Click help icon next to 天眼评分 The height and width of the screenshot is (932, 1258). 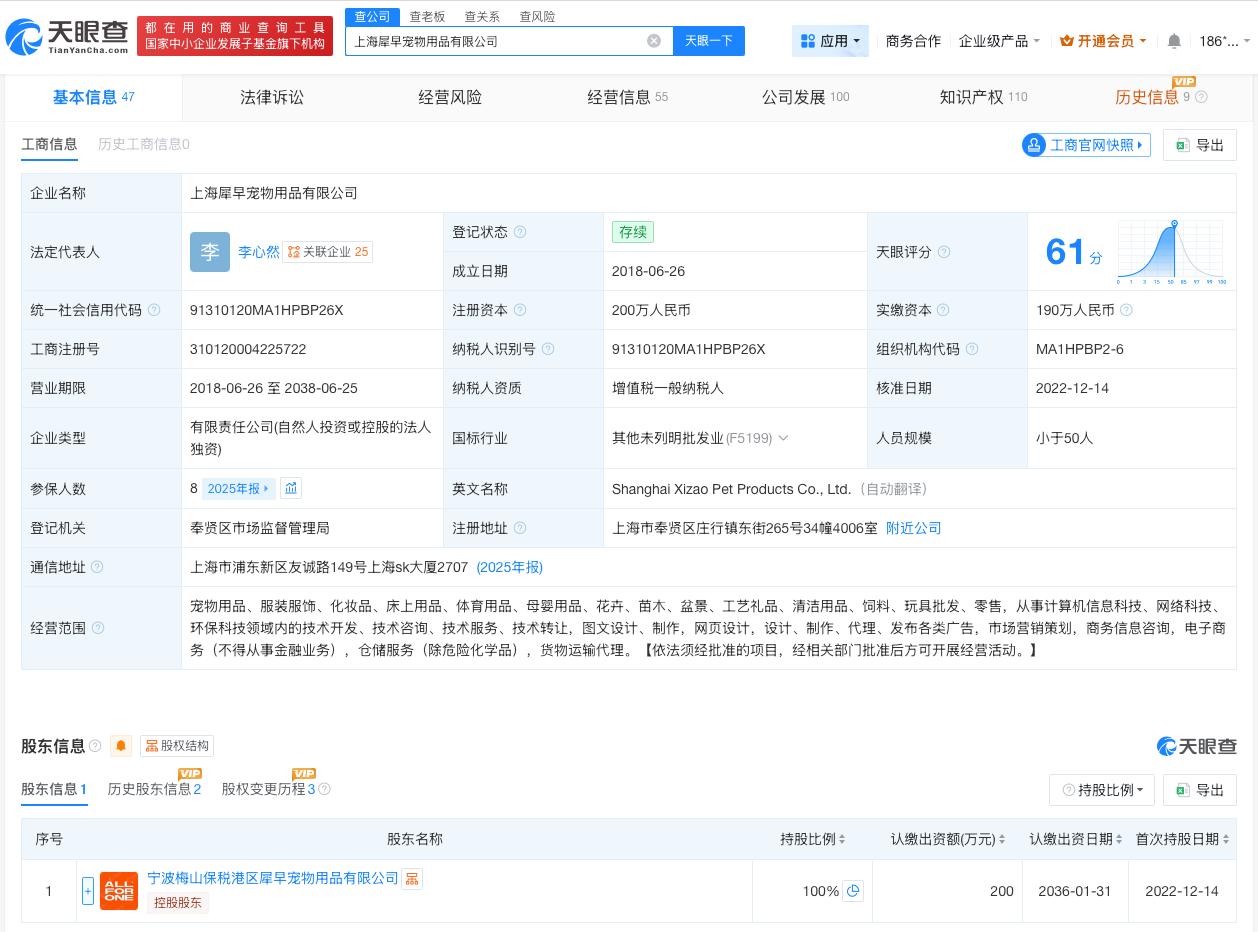tap(944, 252)
